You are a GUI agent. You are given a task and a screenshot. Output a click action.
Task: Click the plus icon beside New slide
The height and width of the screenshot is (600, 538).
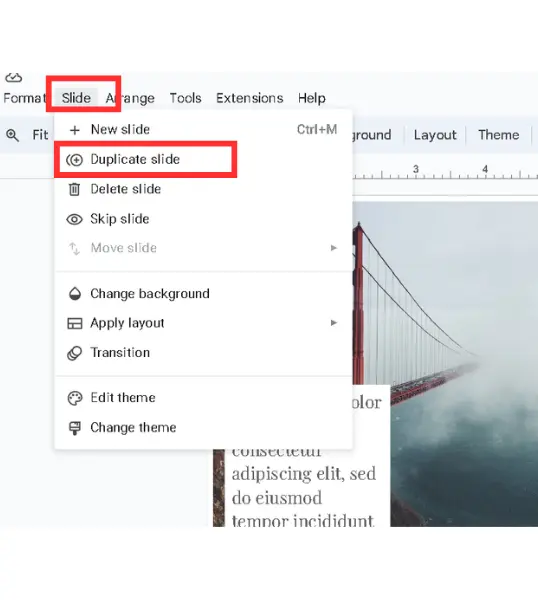tap(75, 130)
